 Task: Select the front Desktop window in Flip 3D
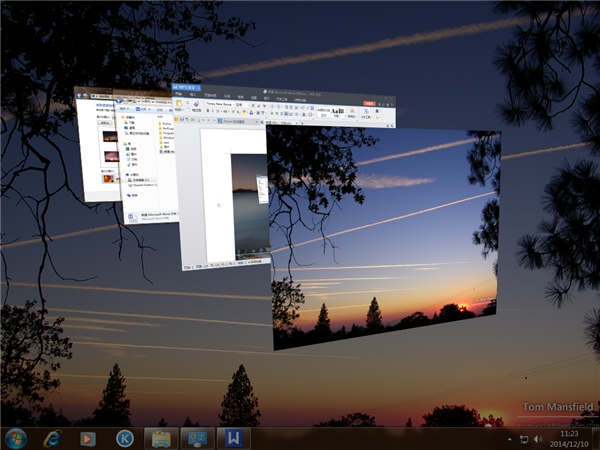[x=384, y=237]
